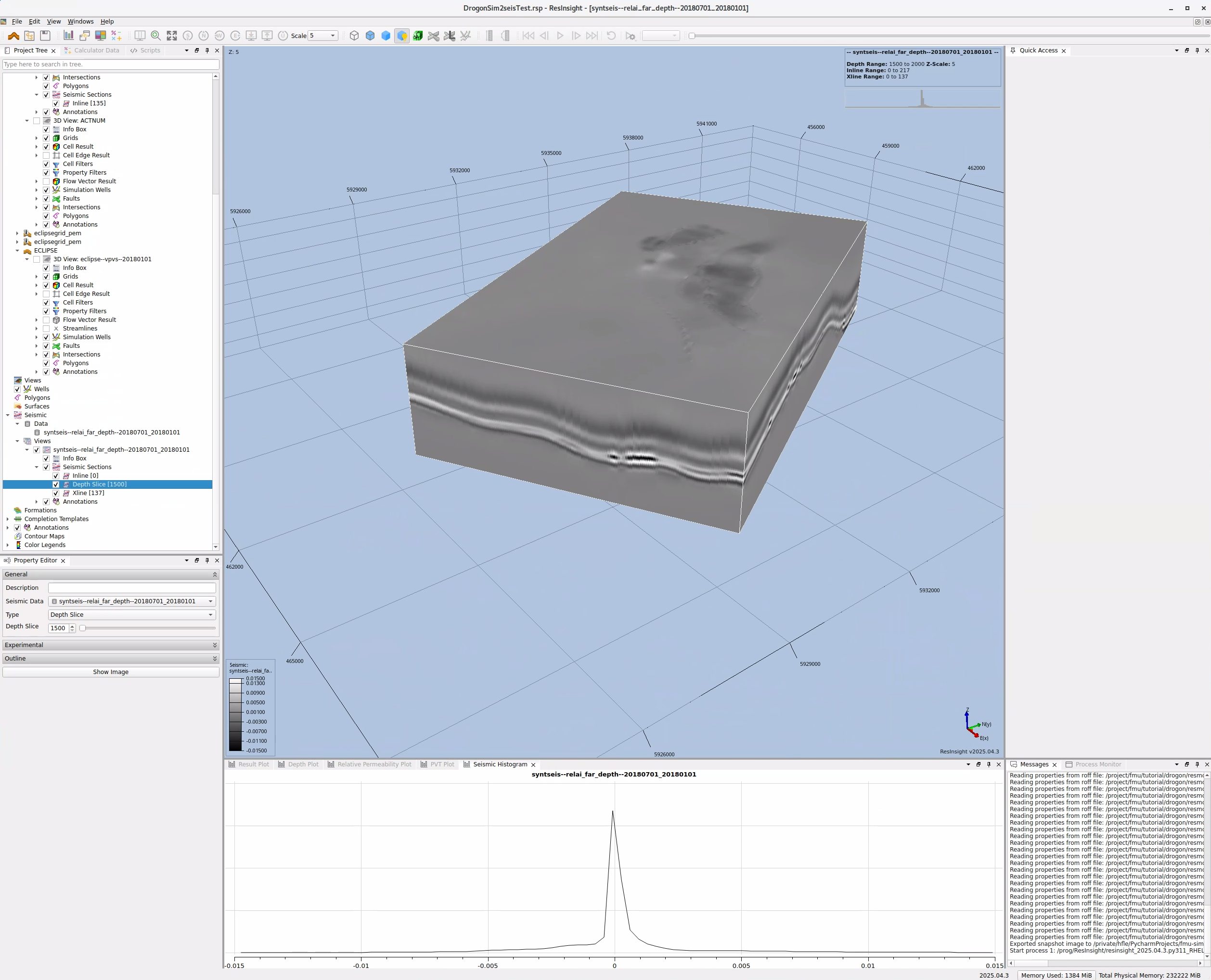Close the Messages tab
This screenshot has height=980, width=1211.
[1054, 765]
